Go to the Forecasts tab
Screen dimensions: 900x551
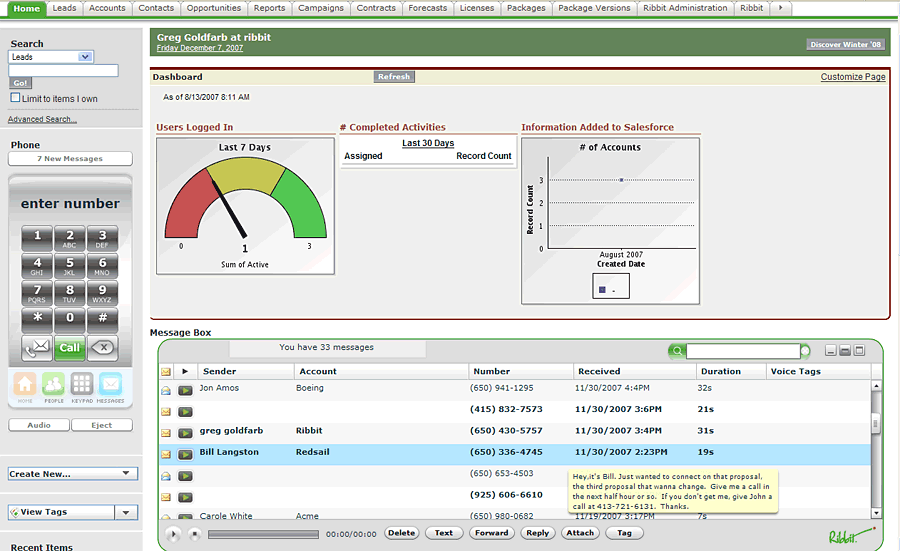(x=428, y=8)
